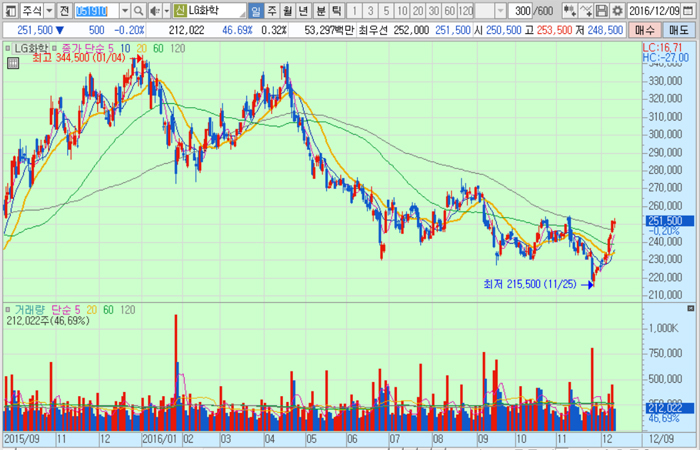Open the calendar date picker icon
The width and height of the screenshot is (700, 450).
coord(692,10)
